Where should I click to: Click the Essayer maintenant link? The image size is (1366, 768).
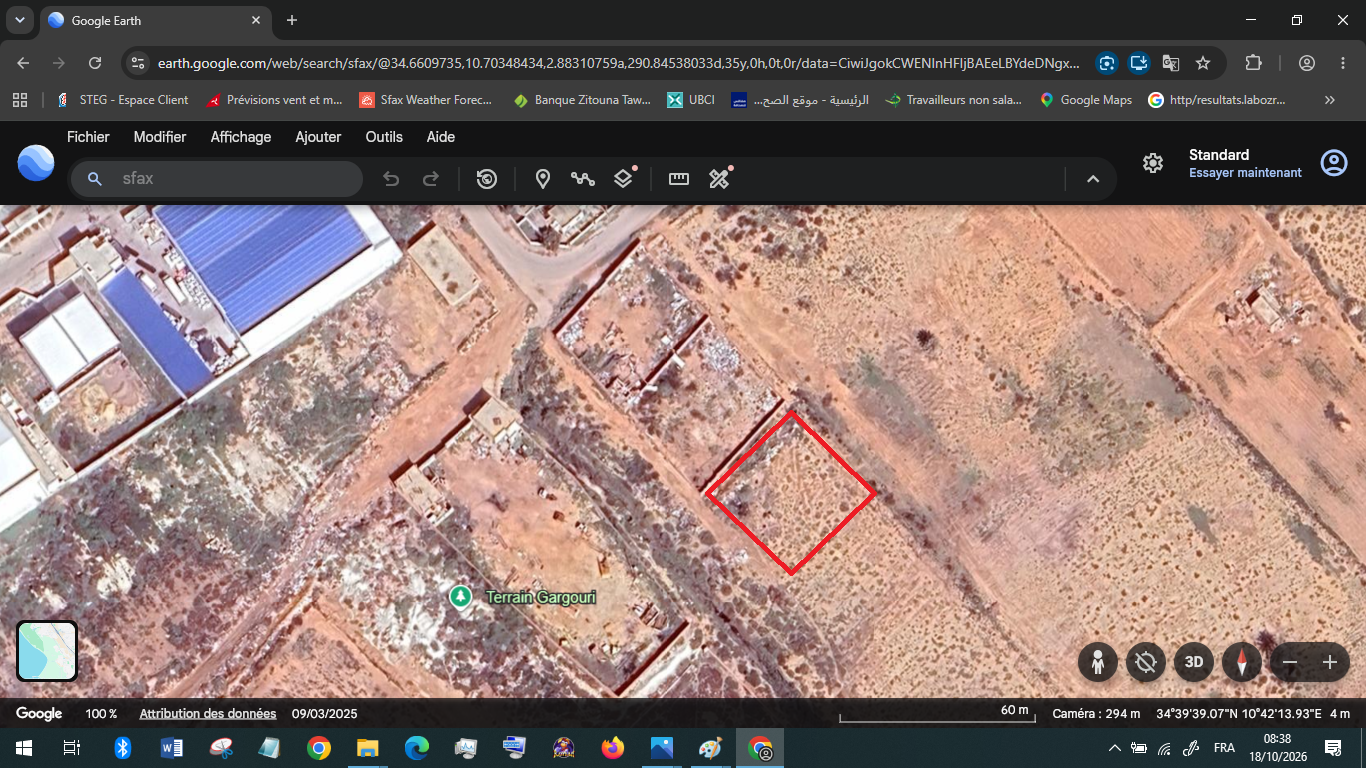click(x=1245, y=173)
